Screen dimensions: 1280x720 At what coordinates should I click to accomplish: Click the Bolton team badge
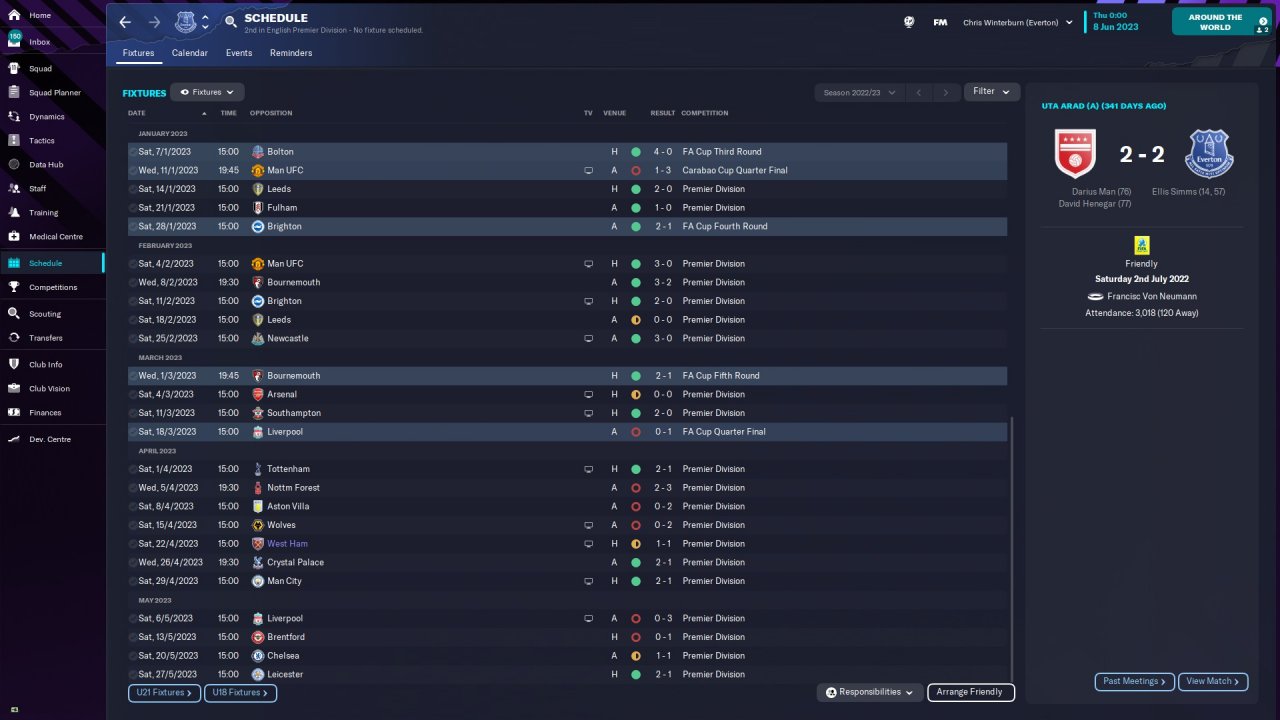click(x=258, y=152)
